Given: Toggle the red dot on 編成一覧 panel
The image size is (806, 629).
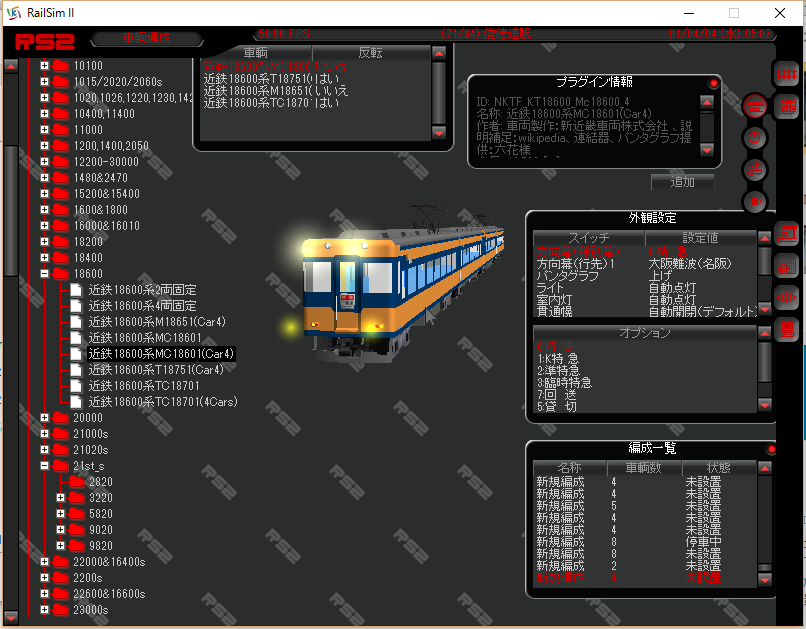Looking at the screenshot, I should point(771,450).
